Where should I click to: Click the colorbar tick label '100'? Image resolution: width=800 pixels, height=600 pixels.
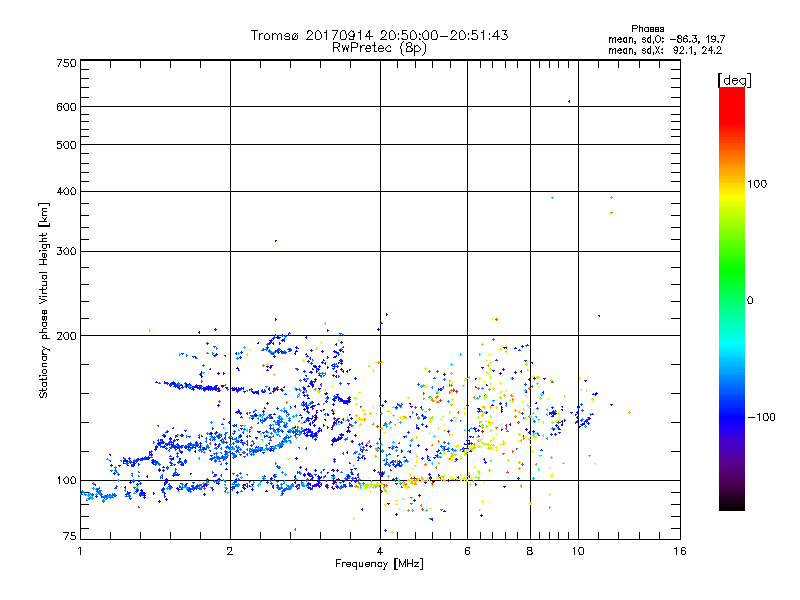[x=757, y=184]
